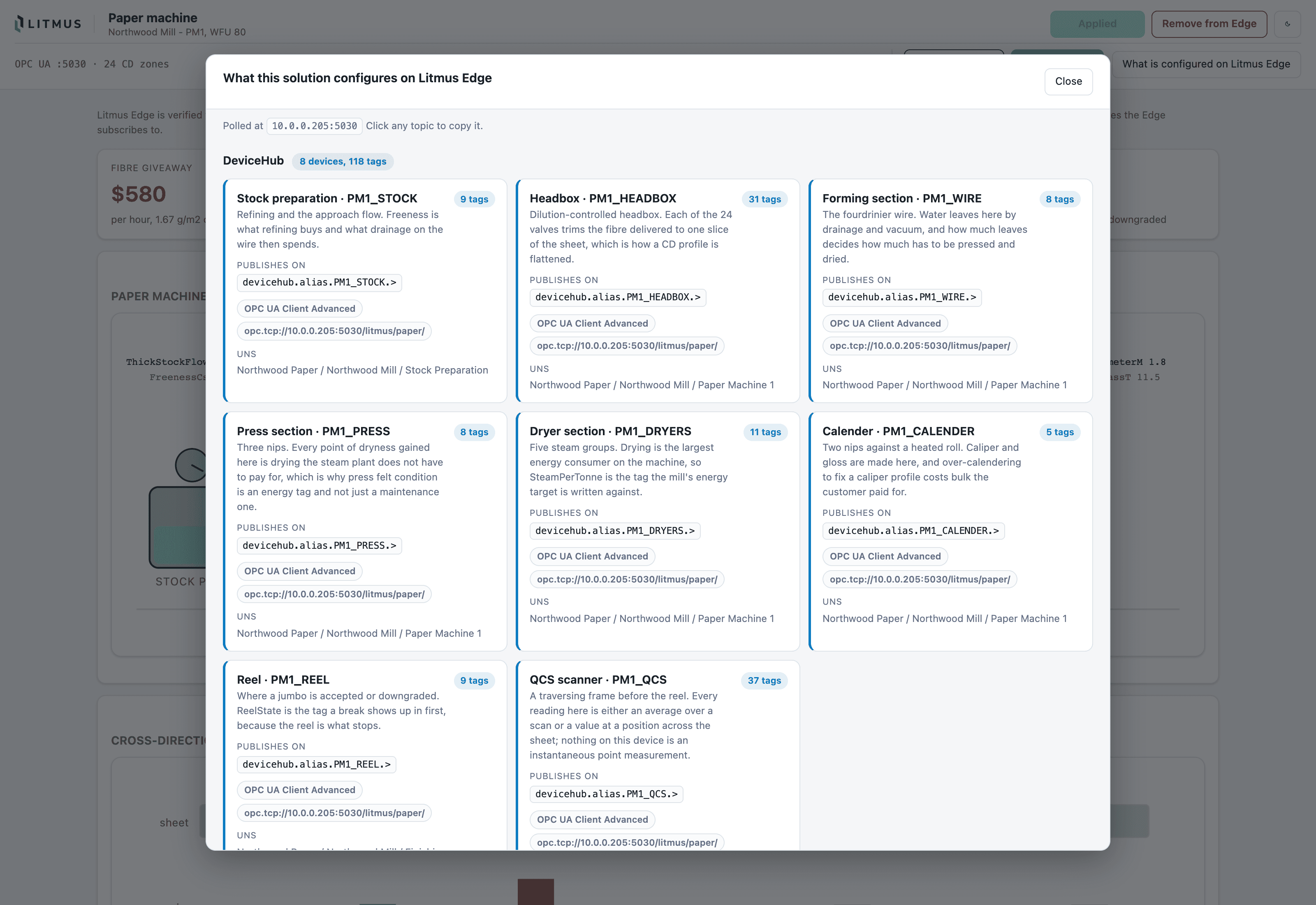
Task: Click OPC UA Client Advanced chip in Reel card
Action: click(300, 790)
